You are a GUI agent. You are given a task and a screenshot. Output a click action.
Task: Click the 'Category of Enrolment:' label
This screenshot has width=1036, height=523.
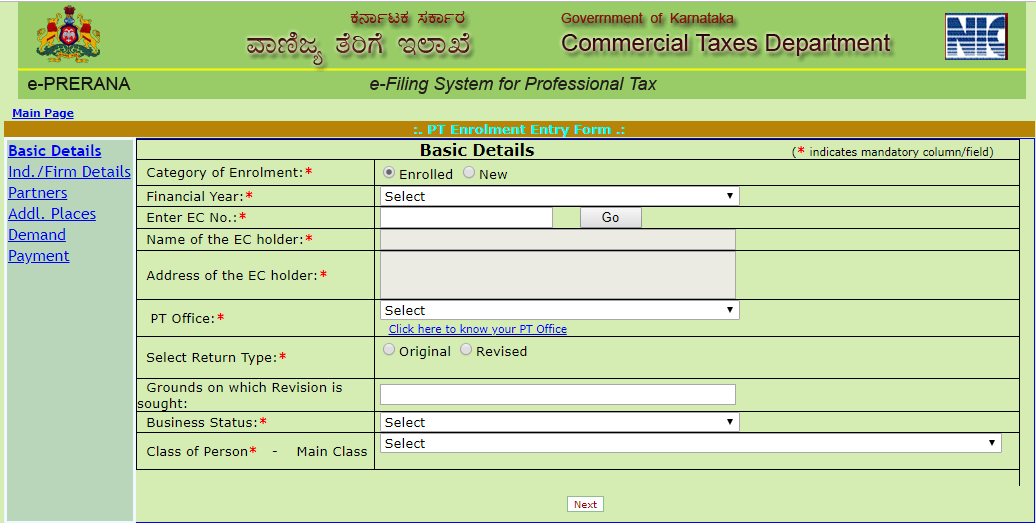click(225, 173)
